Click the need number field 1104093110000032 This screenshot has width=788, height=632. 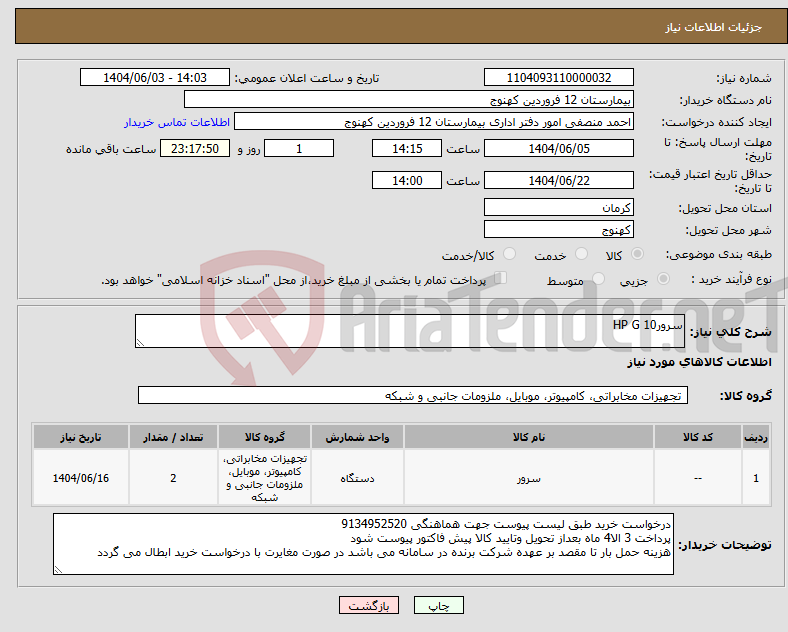tap(559, 78)
